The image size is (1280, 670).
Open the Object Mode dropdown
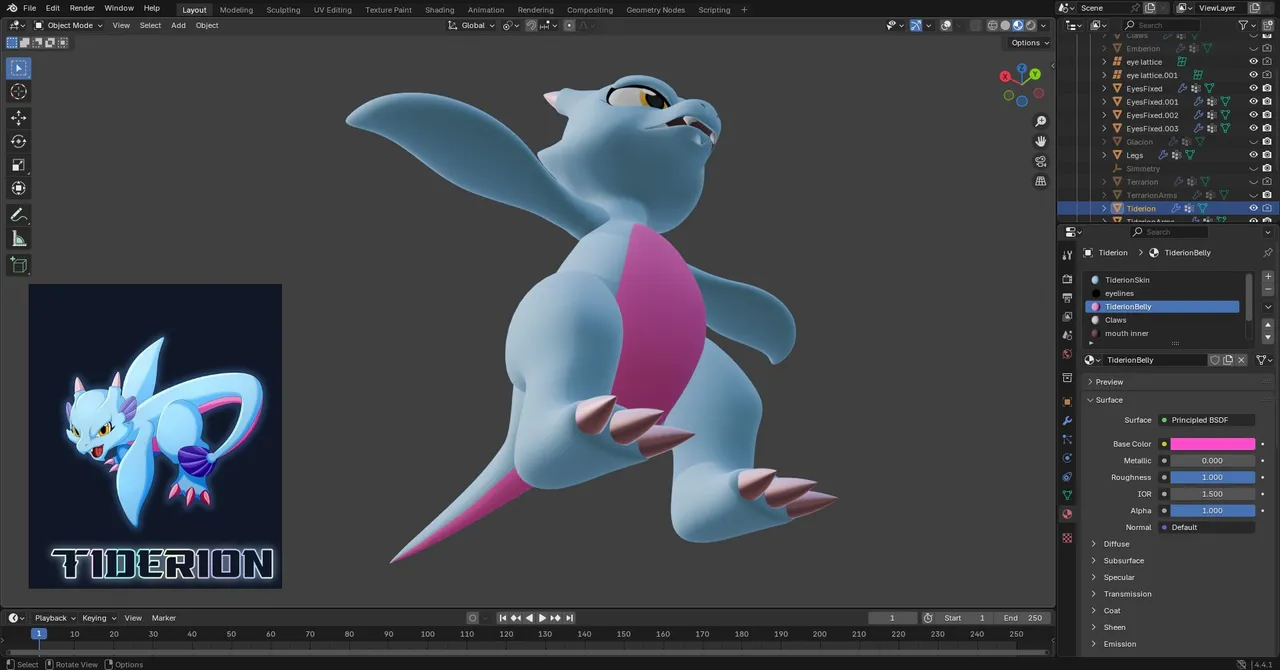(69, 25)
